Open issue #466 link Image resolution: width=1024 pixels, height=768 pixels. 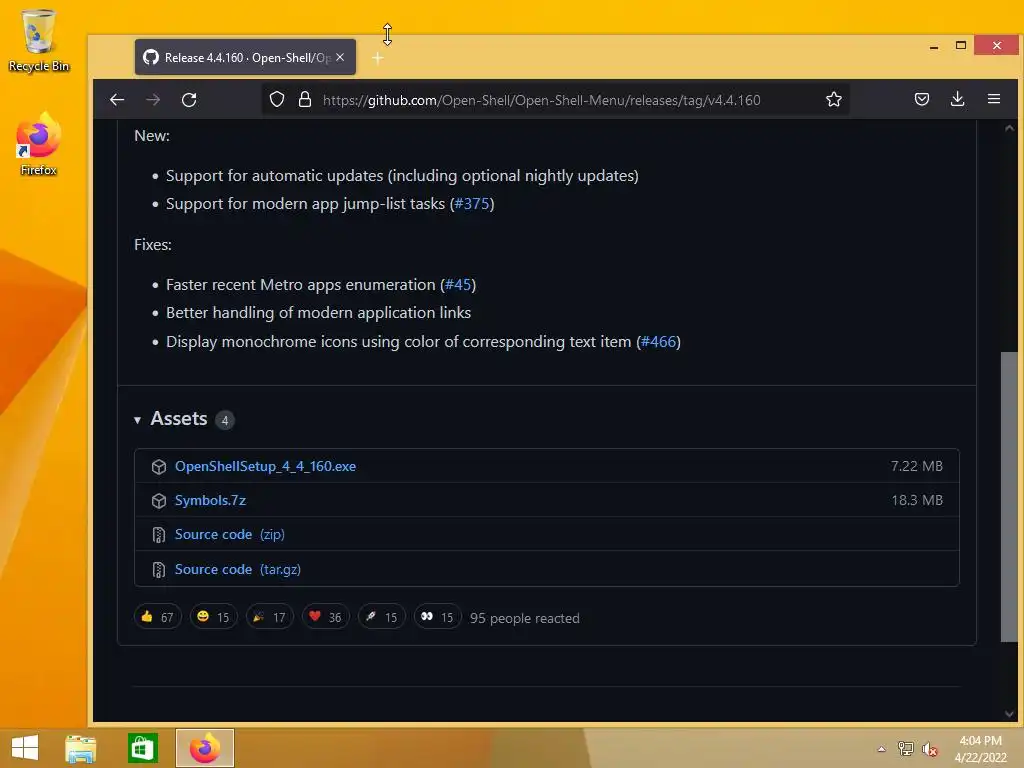[x=658, y=342]
